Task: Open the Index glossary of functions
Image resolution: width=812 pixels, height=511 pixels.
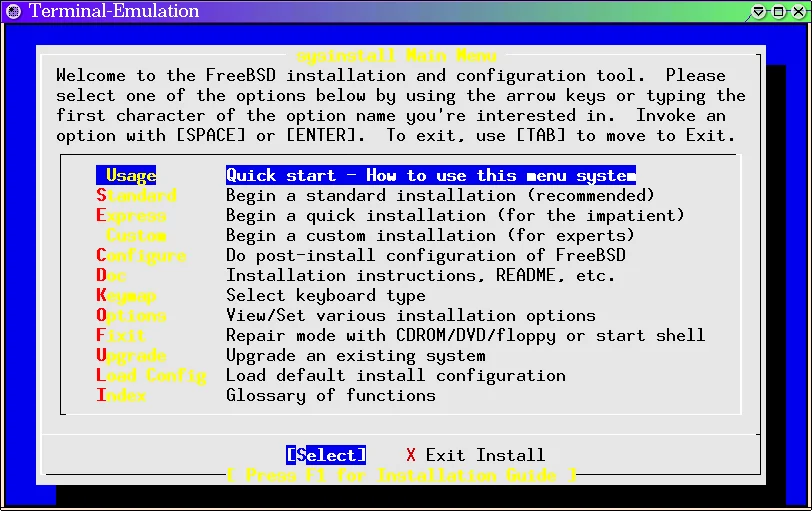Action: (x=121, y=396)
